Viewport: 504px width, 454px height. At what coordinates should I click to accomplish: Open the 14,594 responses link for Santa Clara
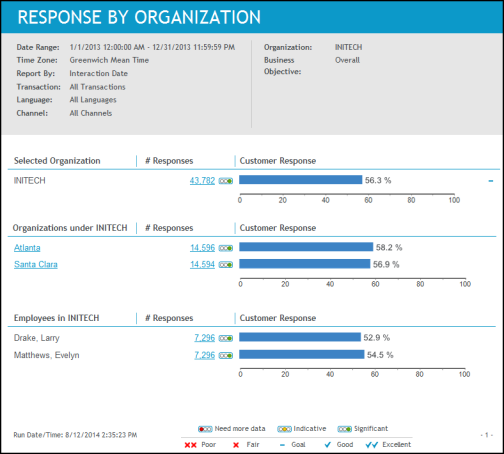[x=202, y=264]
